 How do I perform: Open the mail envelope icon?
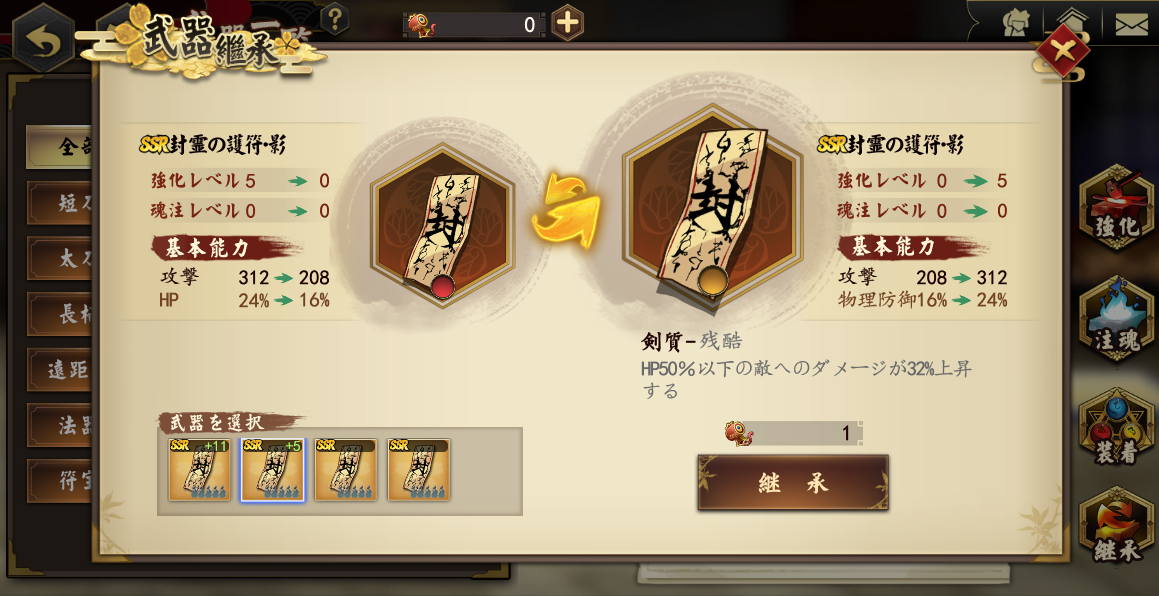(1131, 24)
